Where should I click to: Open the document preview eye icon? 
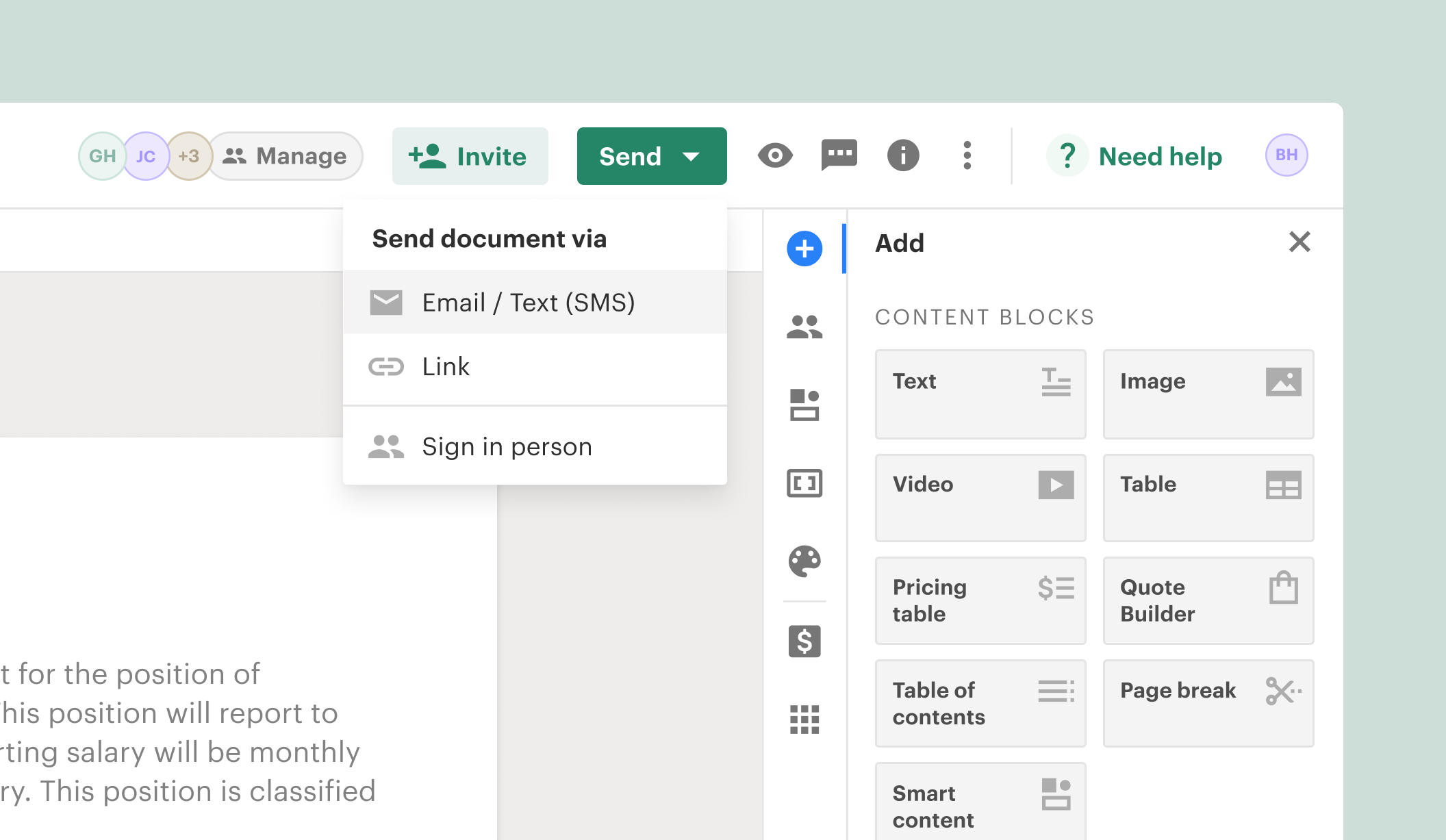775,156
